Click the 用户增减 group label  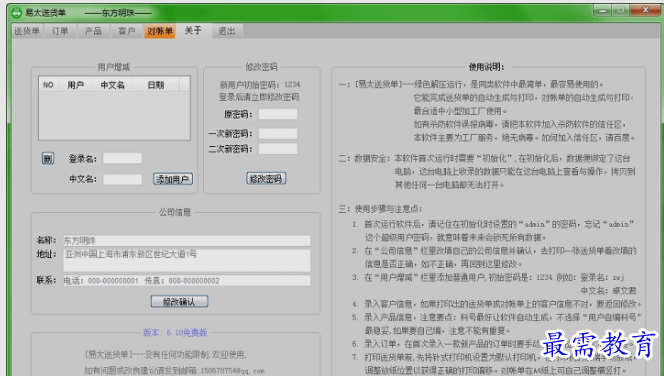tap(113, 67)
